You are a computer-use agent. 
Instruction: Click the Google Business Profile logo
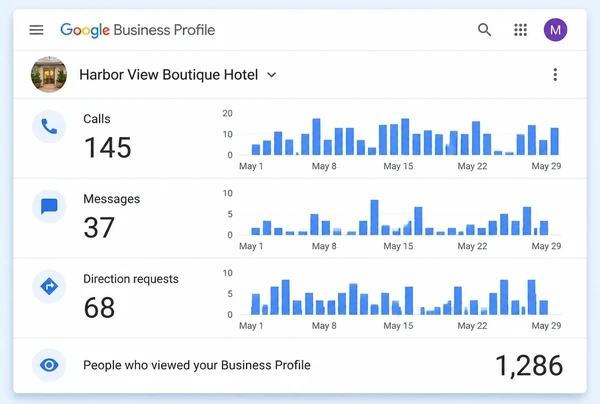[137, 30]
